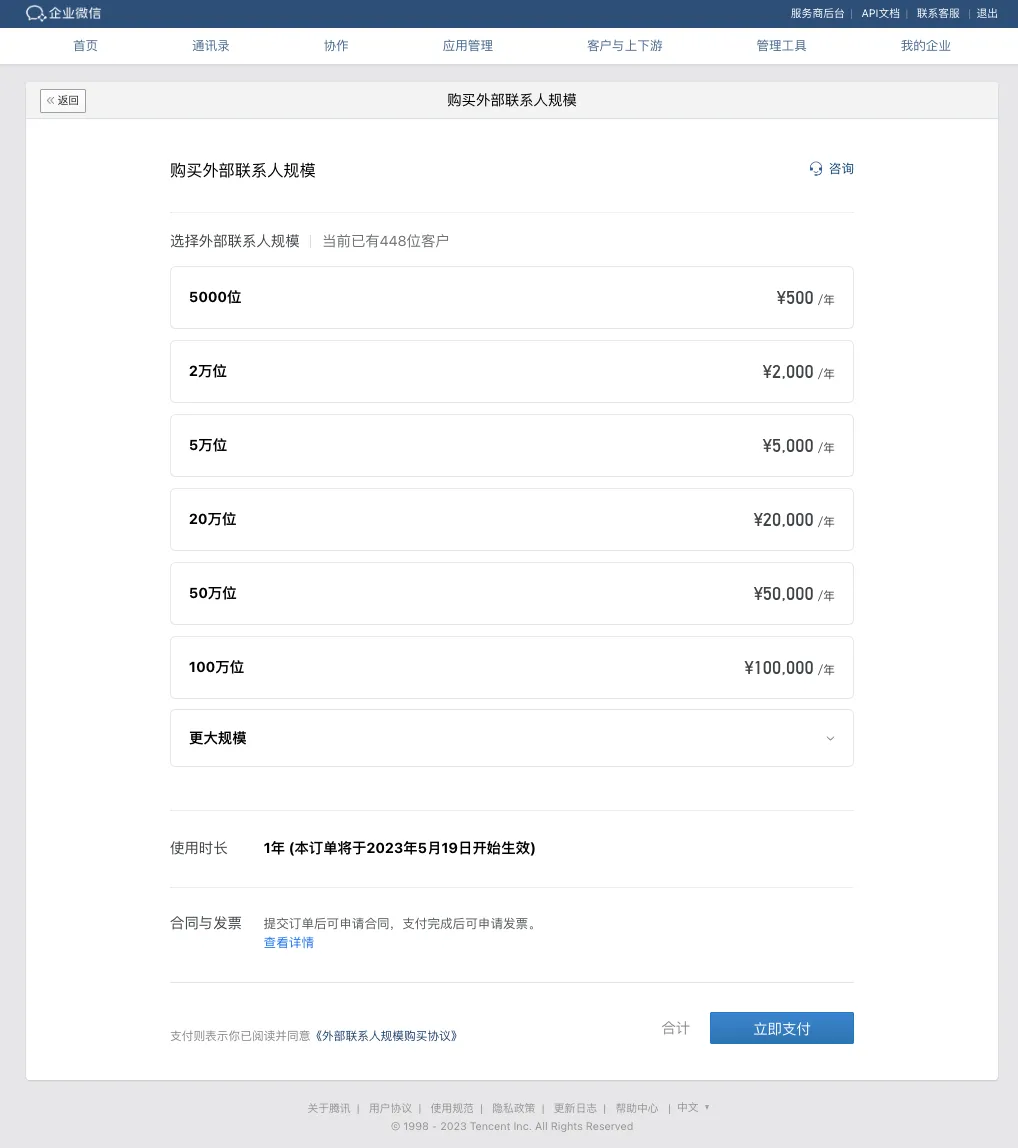Click the 企业微信 logo in top bar
The height and width of the screenshot is (1148, 1018).
point(62,13)
